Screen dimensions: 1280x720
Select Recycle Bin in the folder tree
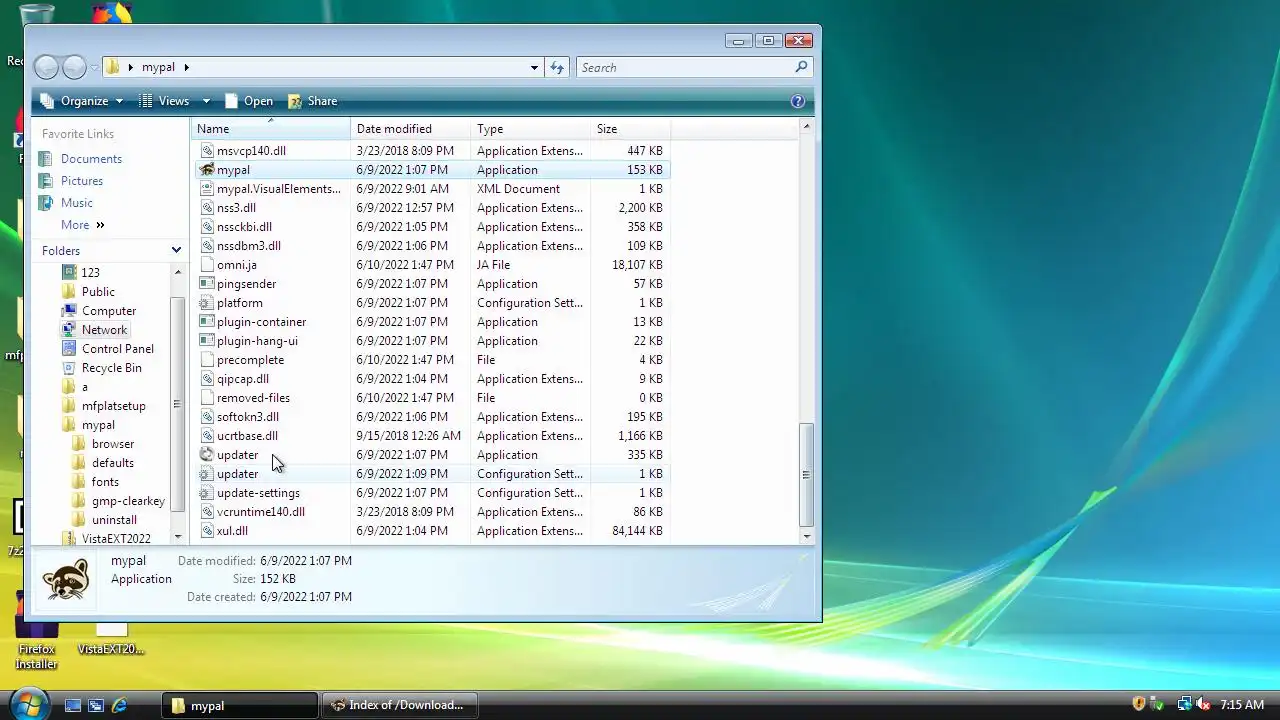point(111,368)
